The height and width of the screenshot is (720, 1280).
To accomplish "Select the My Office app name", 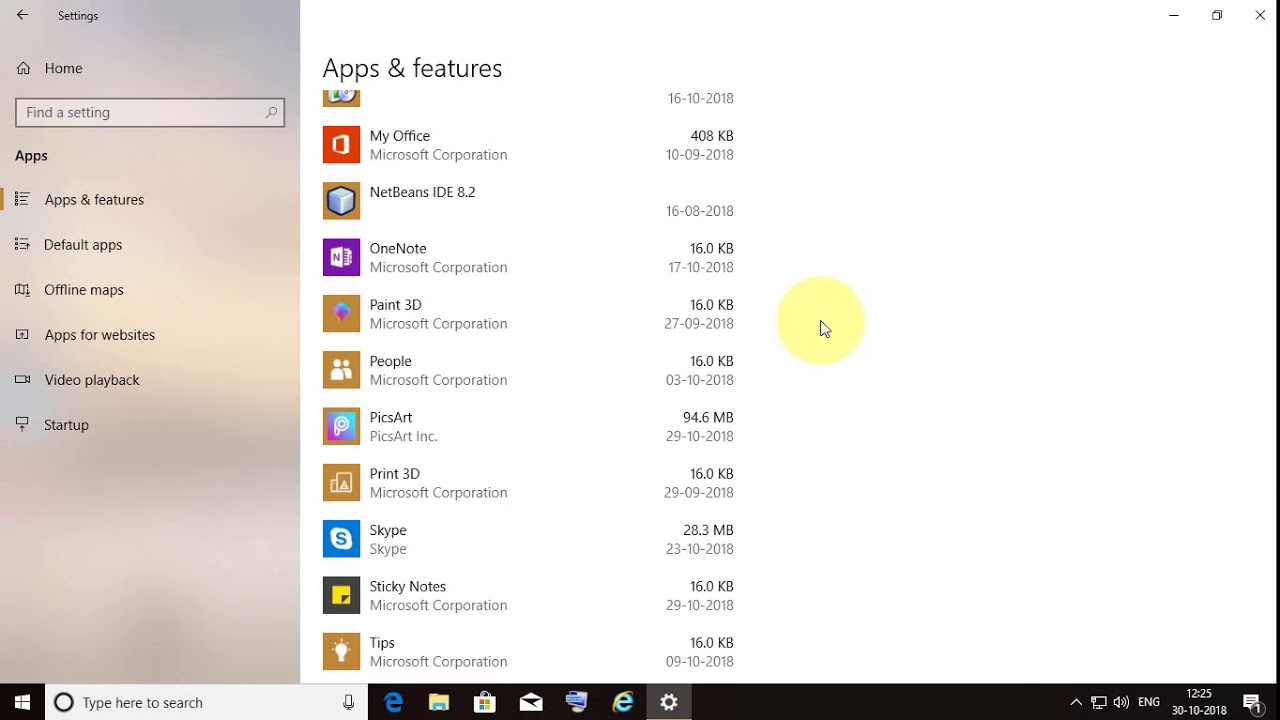I will click(400, 136).
